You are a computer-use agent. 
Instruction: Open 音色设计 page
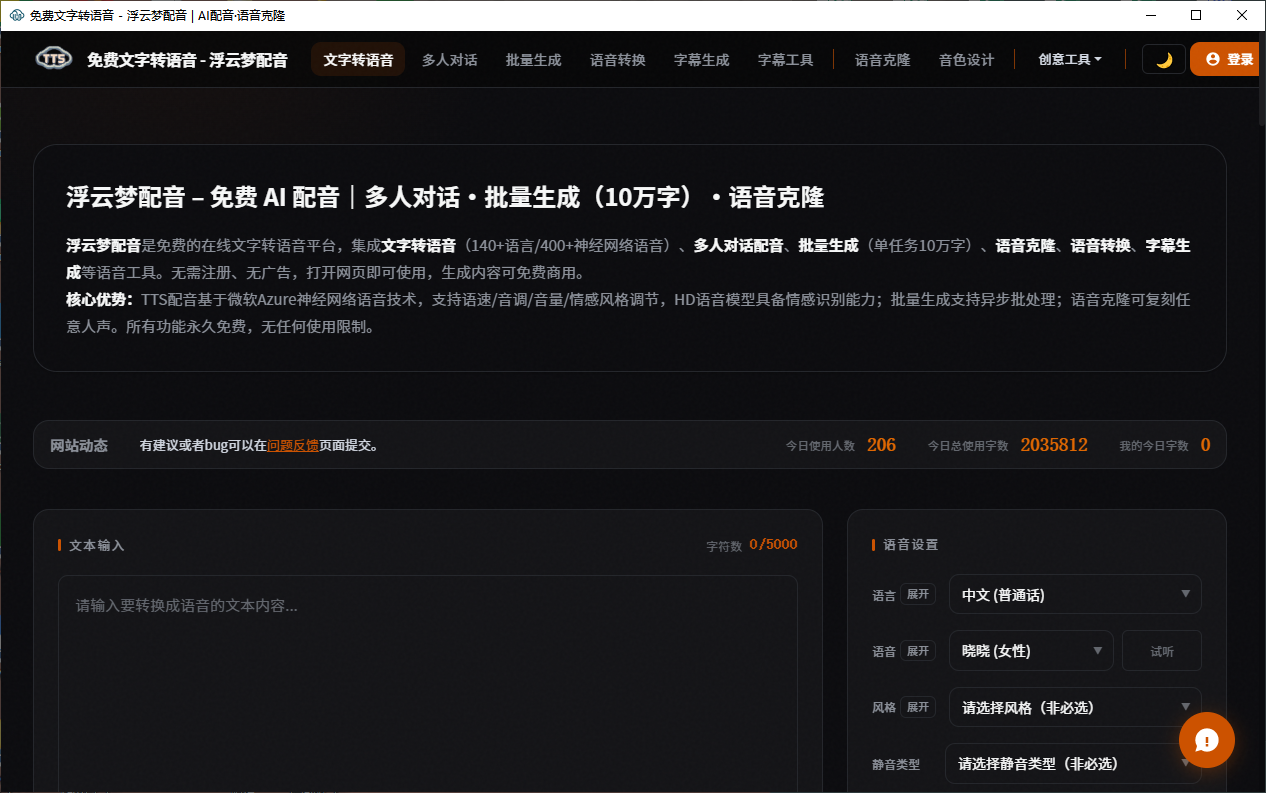[966, 59]
